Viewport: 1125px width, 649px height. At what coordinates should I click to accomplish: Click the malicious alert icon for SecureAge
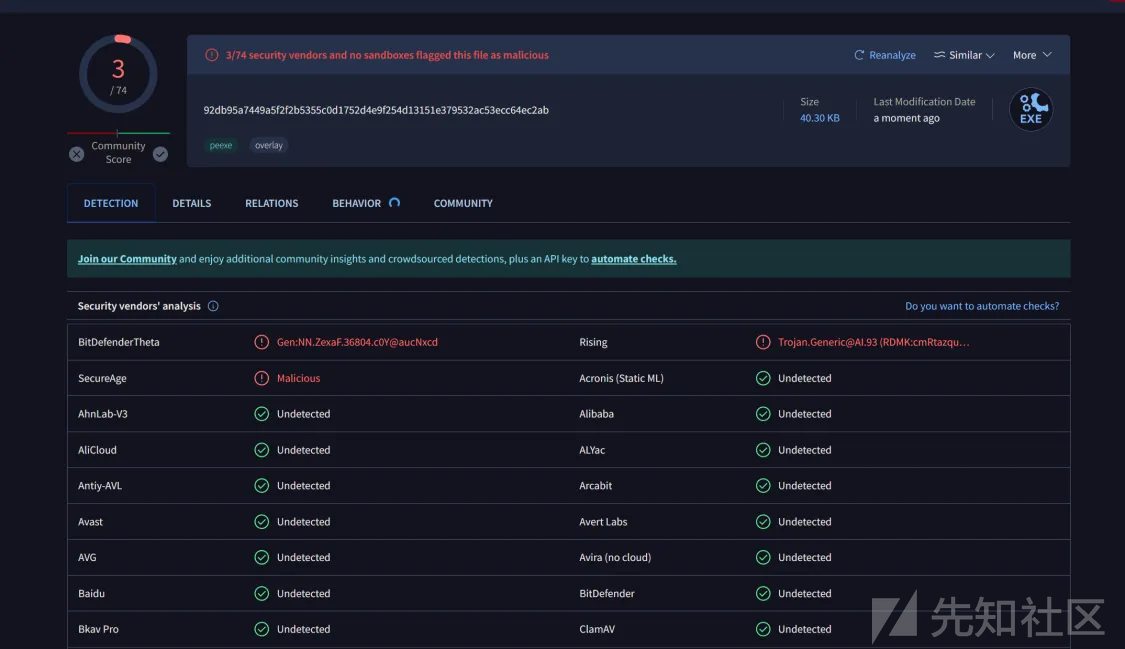[x=261, y=378]
